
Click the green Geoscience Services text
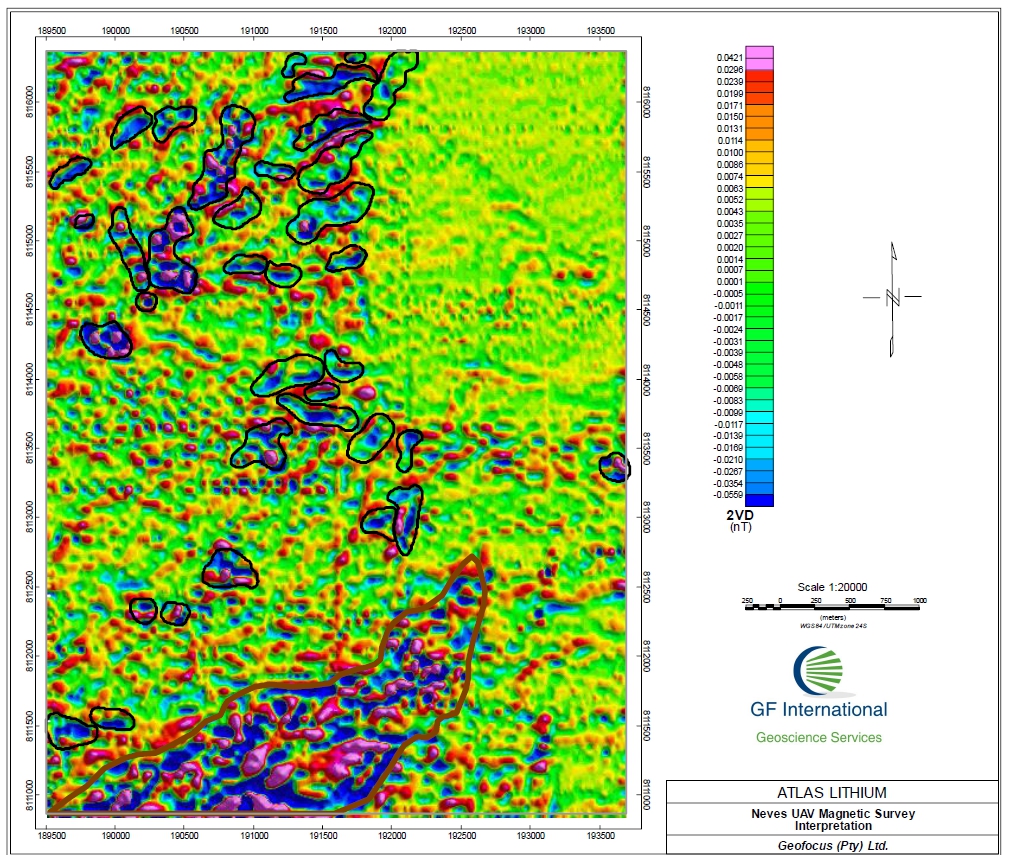[x=818, y=738]
